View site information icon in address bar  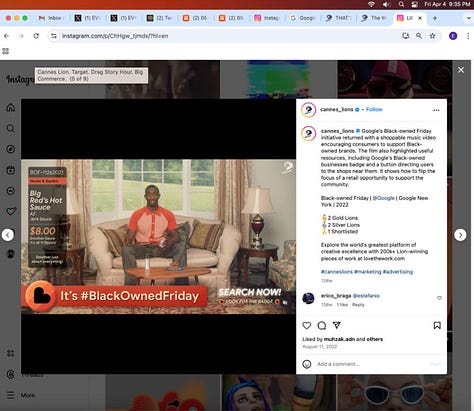pos(54,36)
